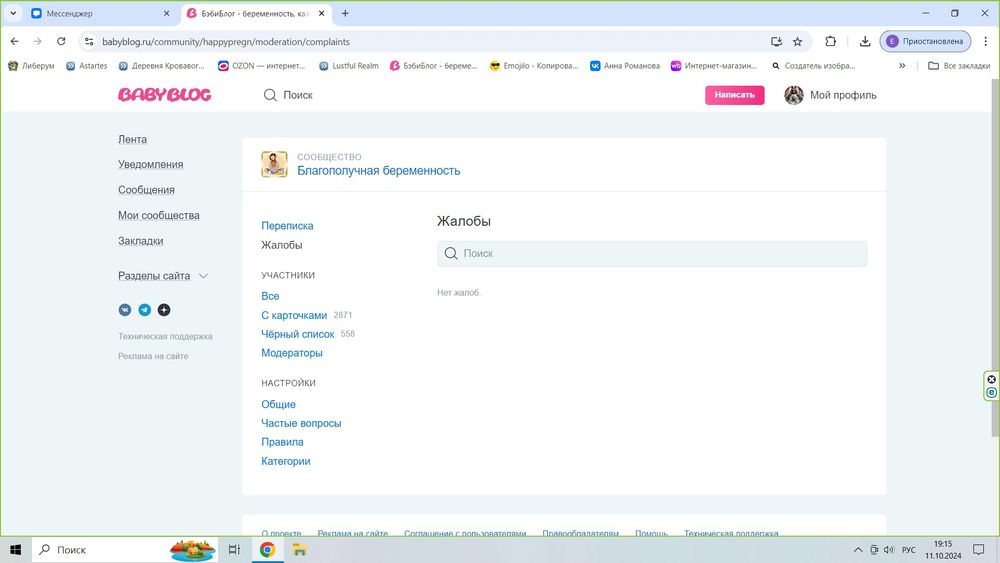The width and height of the screenshot is (1000, 563).
Task: Click the Приостановлена profile button
Action: [925, 41]
